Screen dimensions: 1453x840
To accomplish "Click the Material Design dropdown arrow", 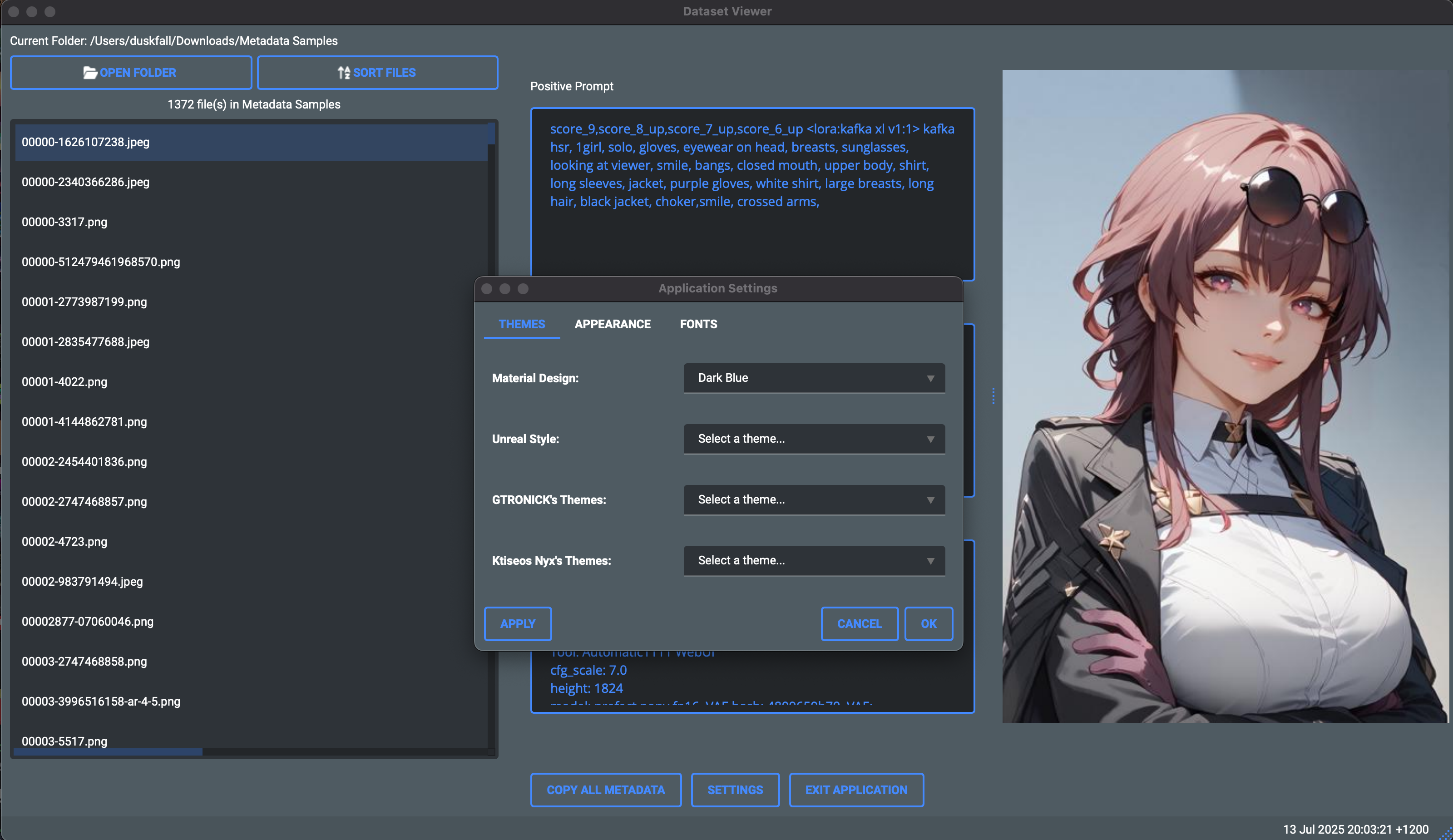I will tap(930, 378).
